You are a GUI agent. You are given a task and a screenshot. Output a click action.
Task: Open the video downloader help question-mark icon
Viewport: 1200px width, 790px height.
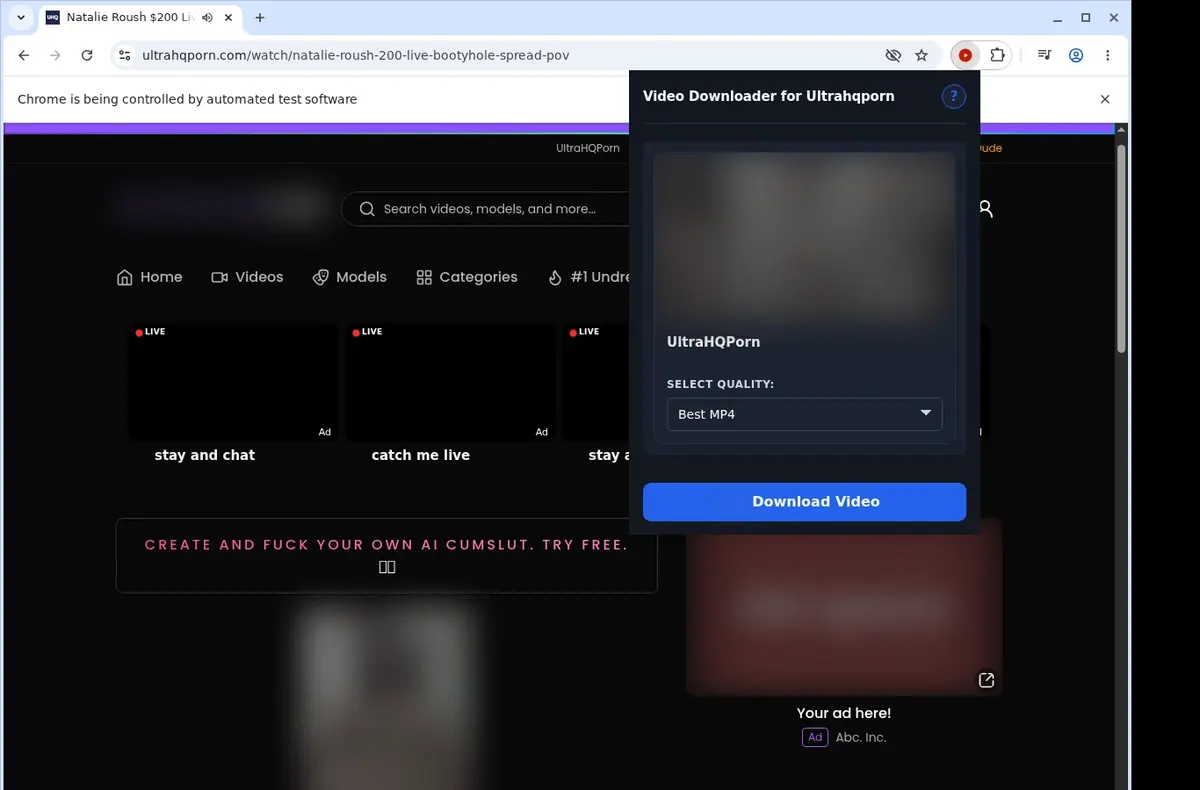pos(954,96)
